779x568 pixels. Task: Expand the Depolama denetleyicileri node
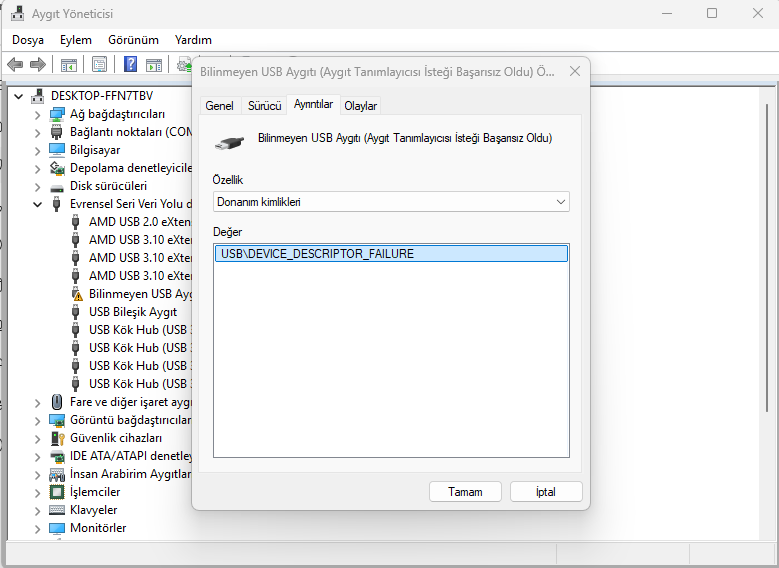pos(38,169)
